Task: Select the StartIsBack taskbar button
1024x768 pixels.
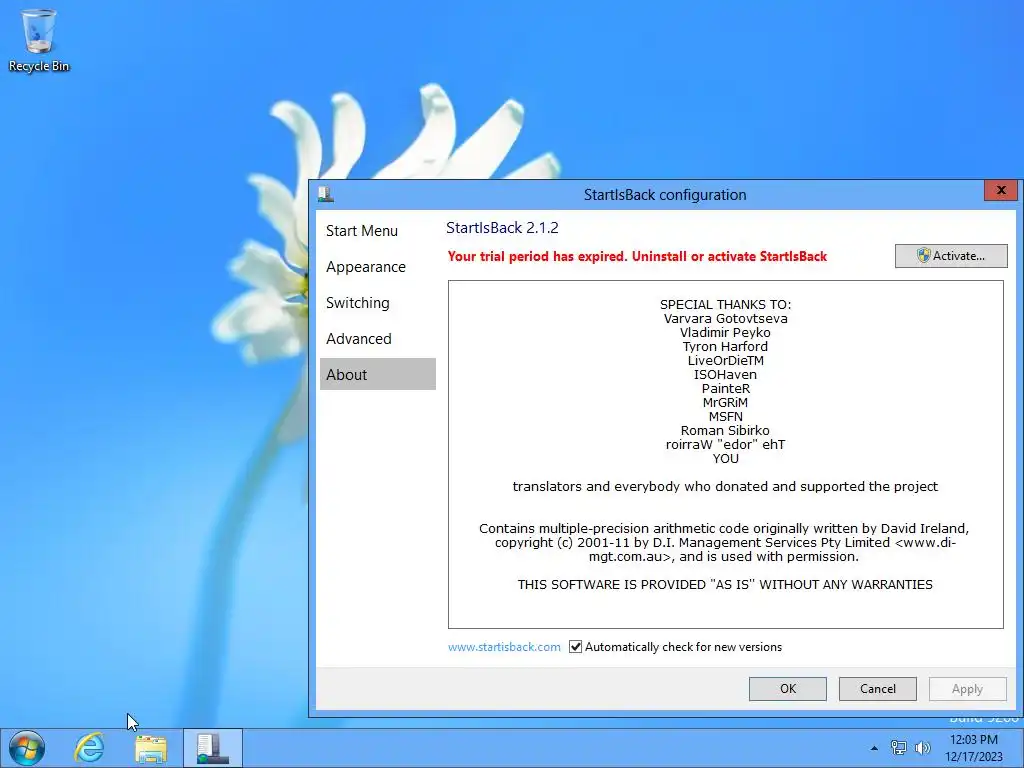Action: [213, 748]
